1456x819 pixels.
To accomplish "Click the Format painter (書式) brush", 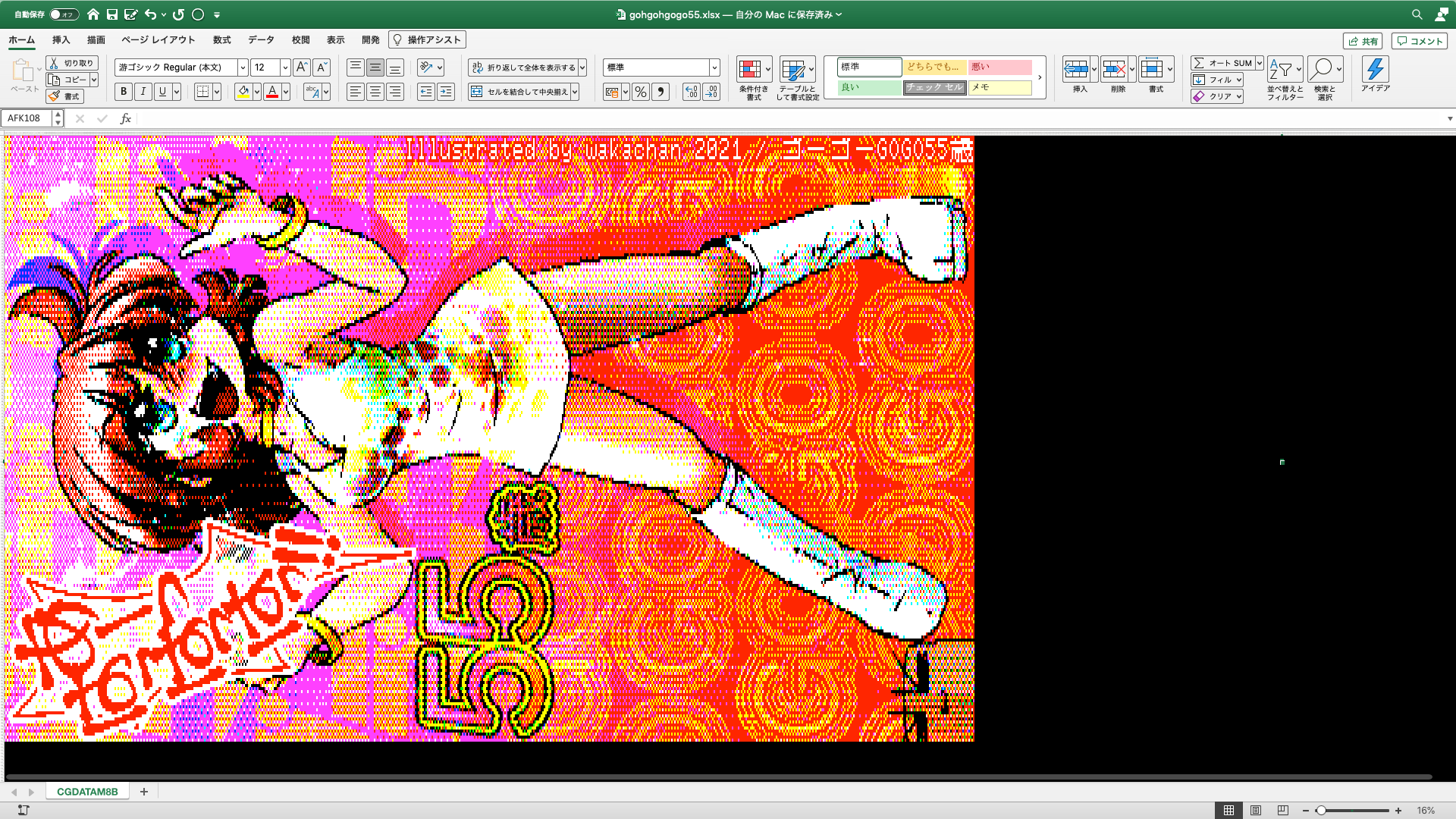I will 64,96.
